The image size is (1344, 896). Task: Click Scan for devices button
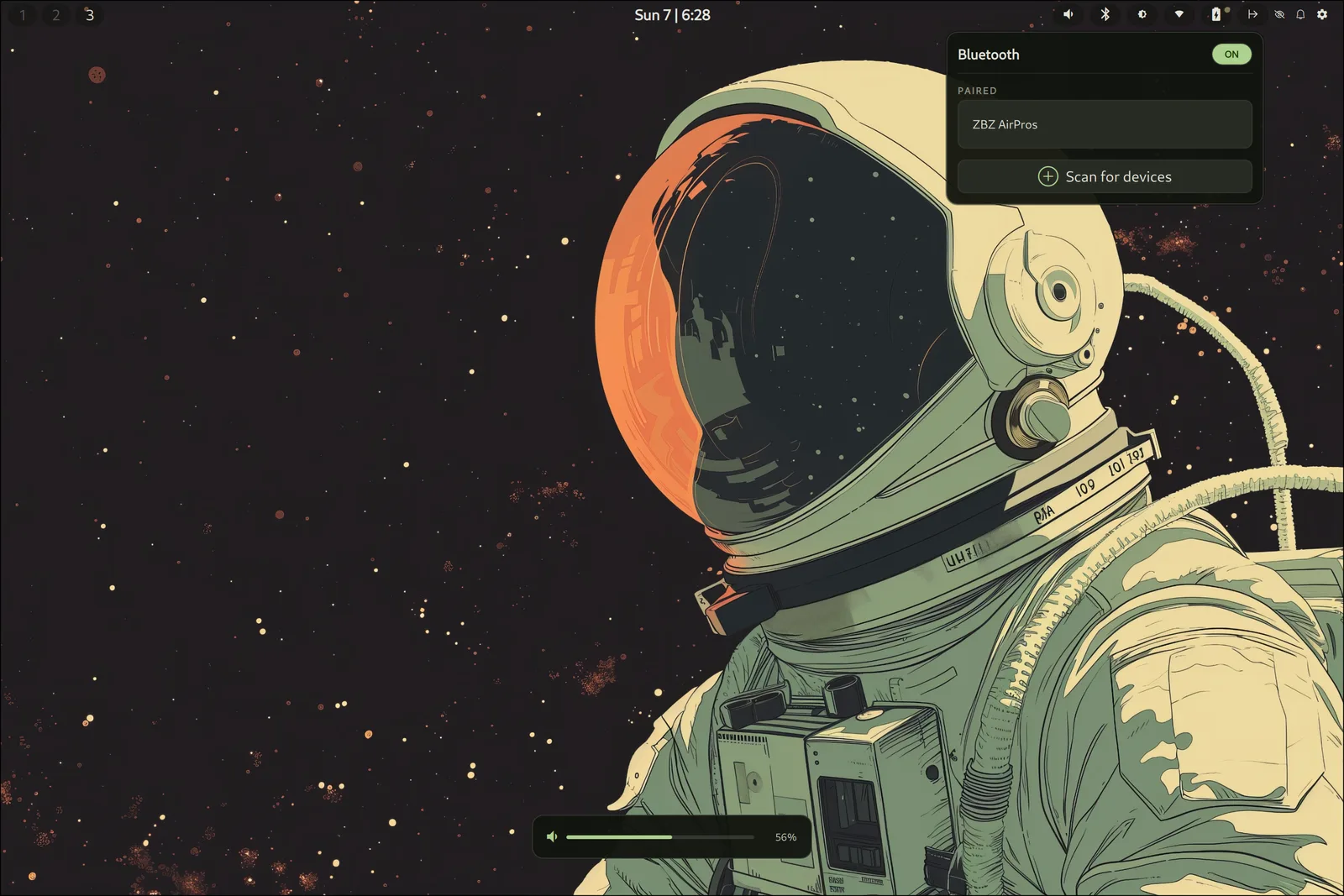click(1105, 176)
